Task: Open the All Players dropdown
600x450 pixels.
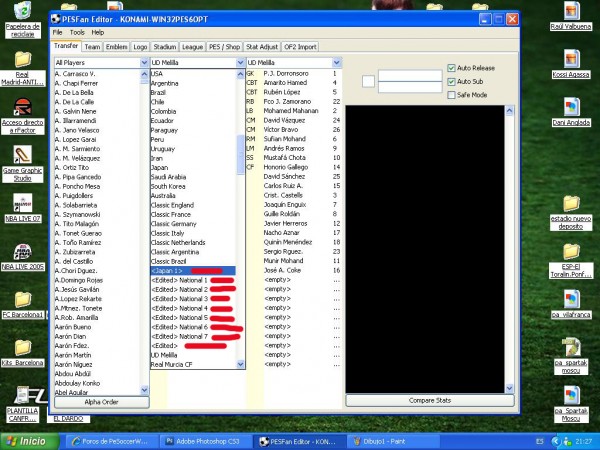Action: pyautogui.click(x=144, y=62)
